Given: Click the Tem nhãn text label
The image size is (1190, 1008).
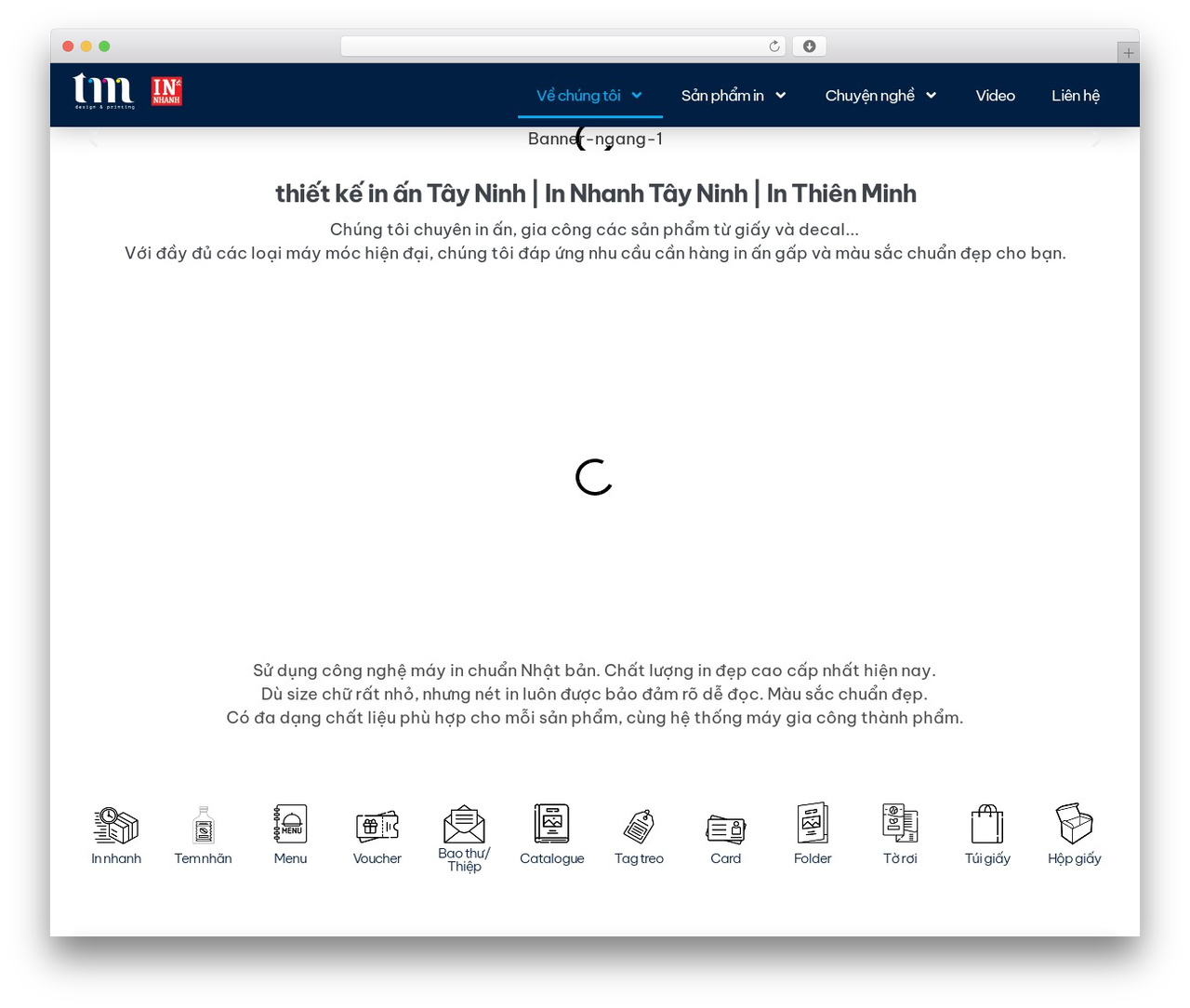Looking at the screenshot, I should tap(204, 858).
